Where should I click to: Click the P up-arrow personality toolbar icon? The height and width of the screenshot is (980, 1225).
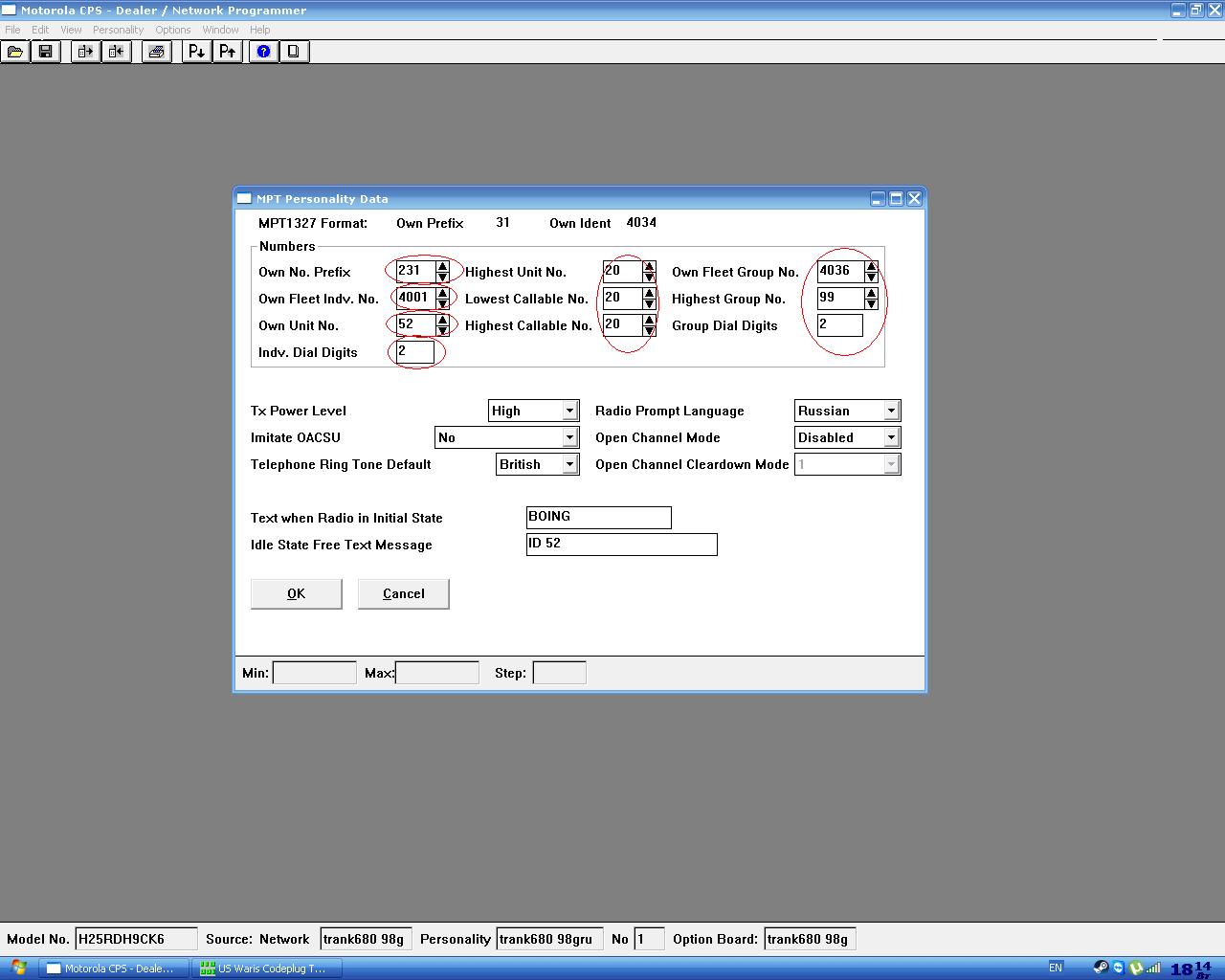tap(228, 52)
